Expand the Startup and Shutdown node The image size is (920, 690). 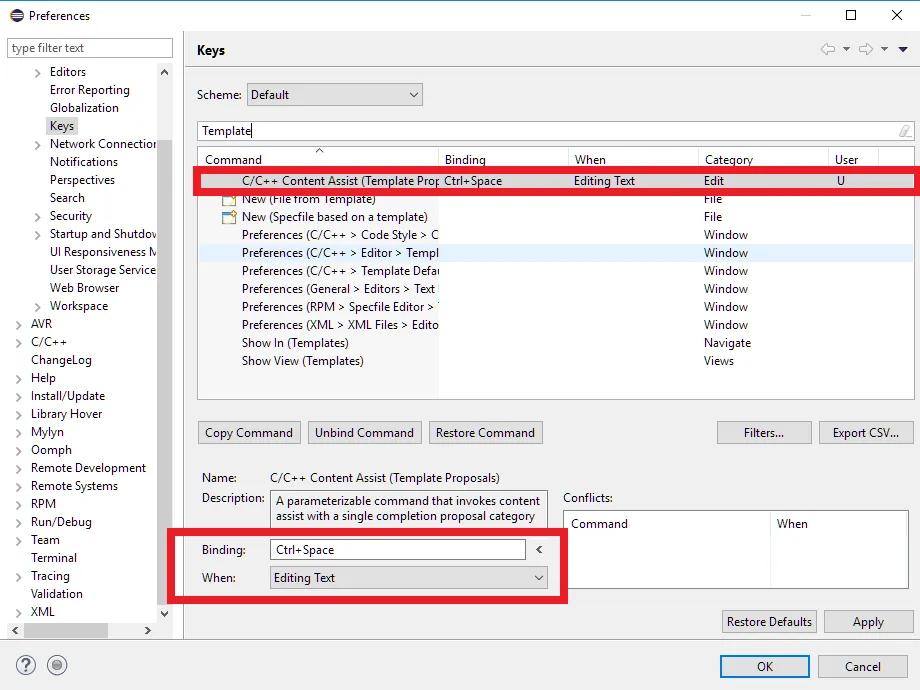(38, 235)
